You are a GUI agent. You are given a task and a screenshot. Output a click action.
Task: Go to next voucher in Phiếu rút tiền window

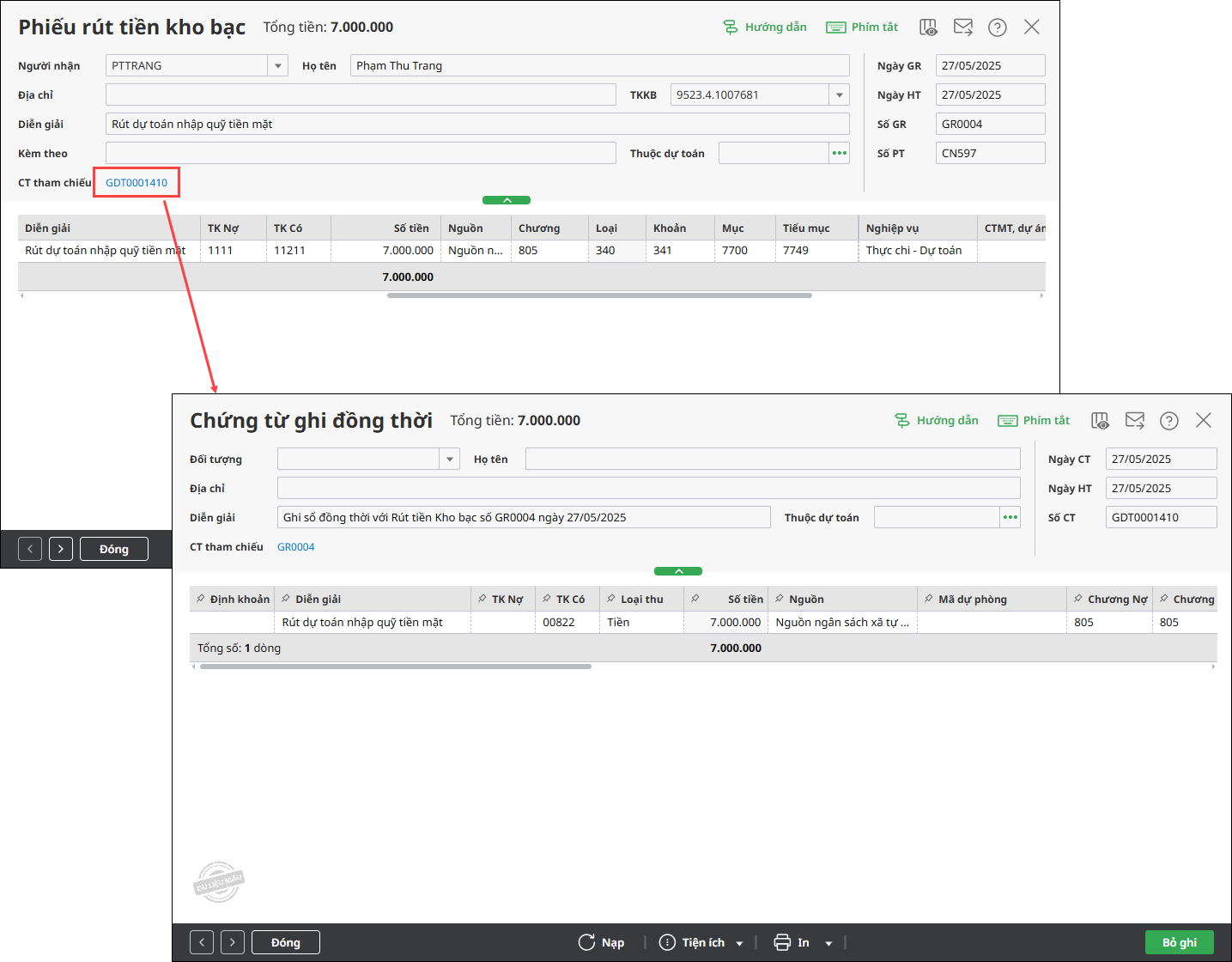tap(61, 549)
